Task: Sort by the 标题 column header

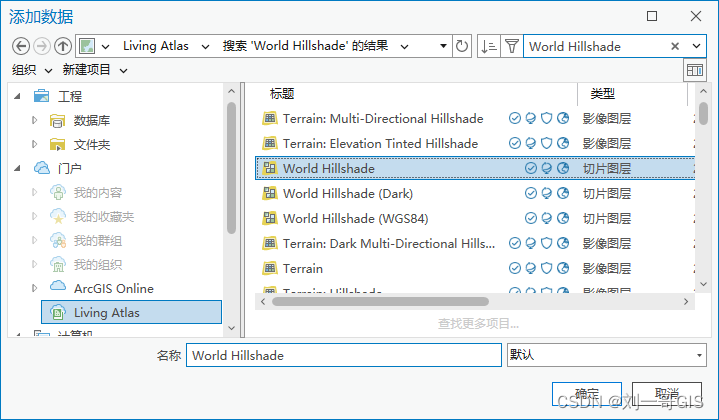Action: pos(282,94)
